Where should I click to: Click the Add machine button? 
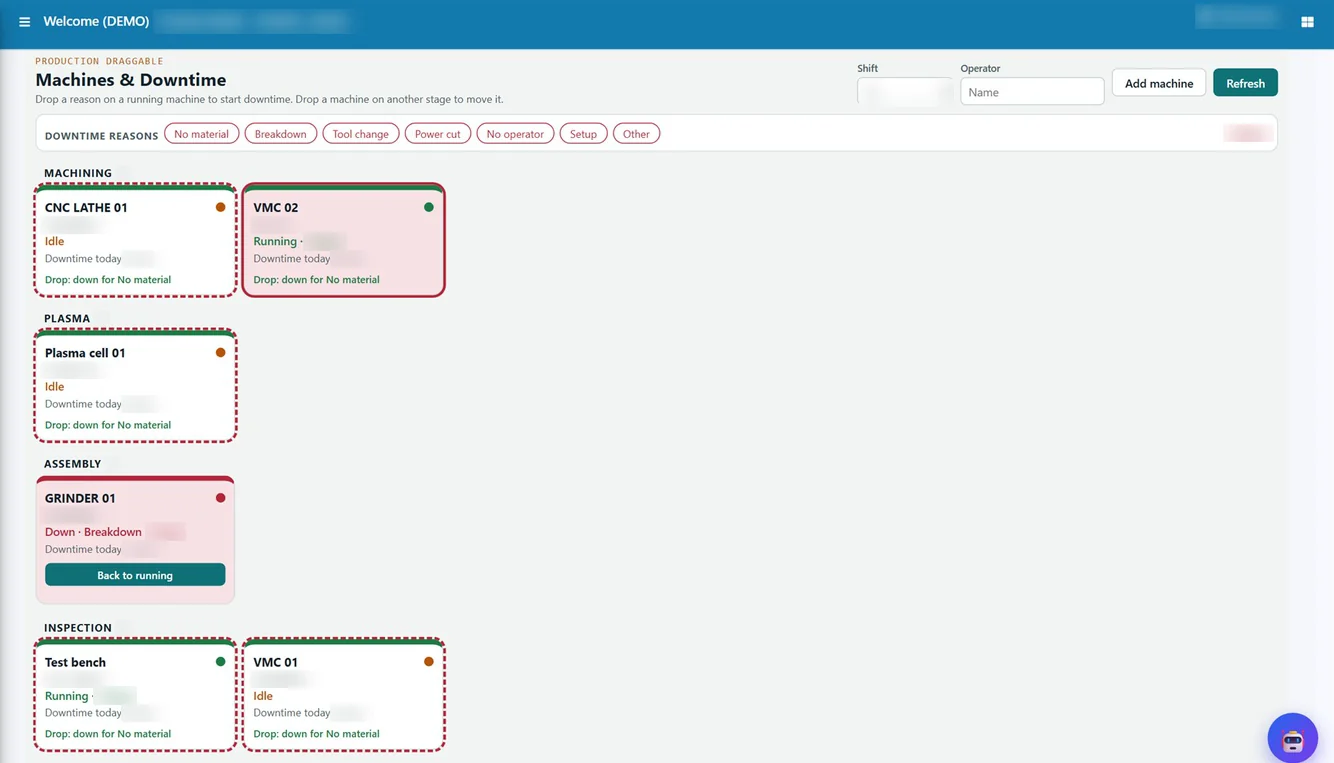1159,83
